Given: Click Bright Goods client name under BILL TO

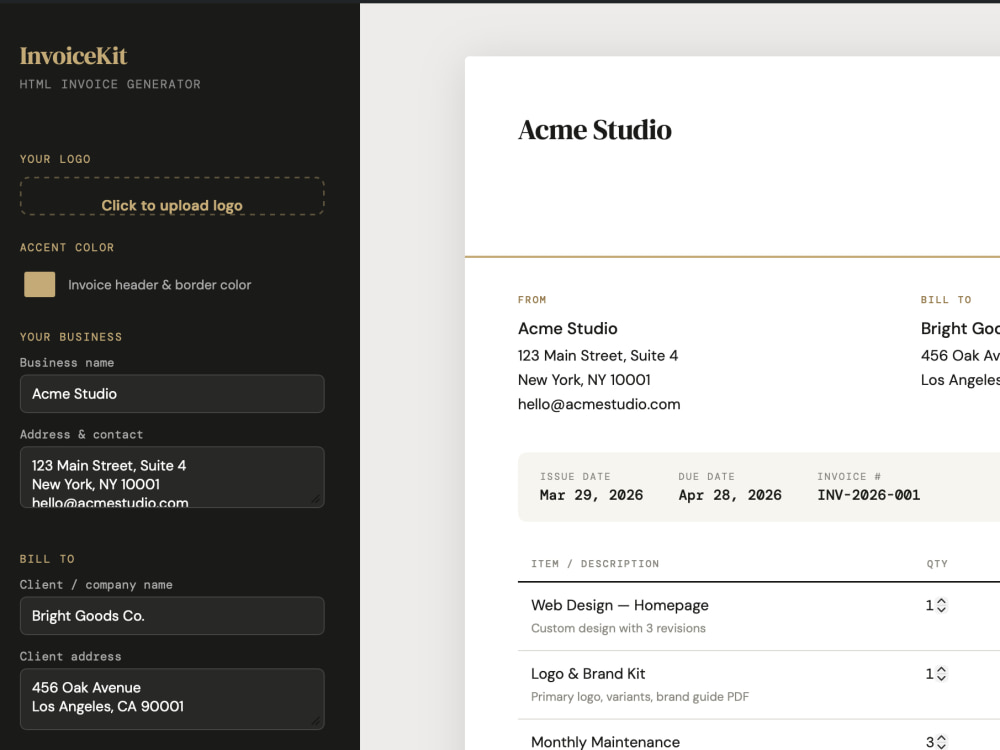Looking at the screenshot, I should click(960, 328).
